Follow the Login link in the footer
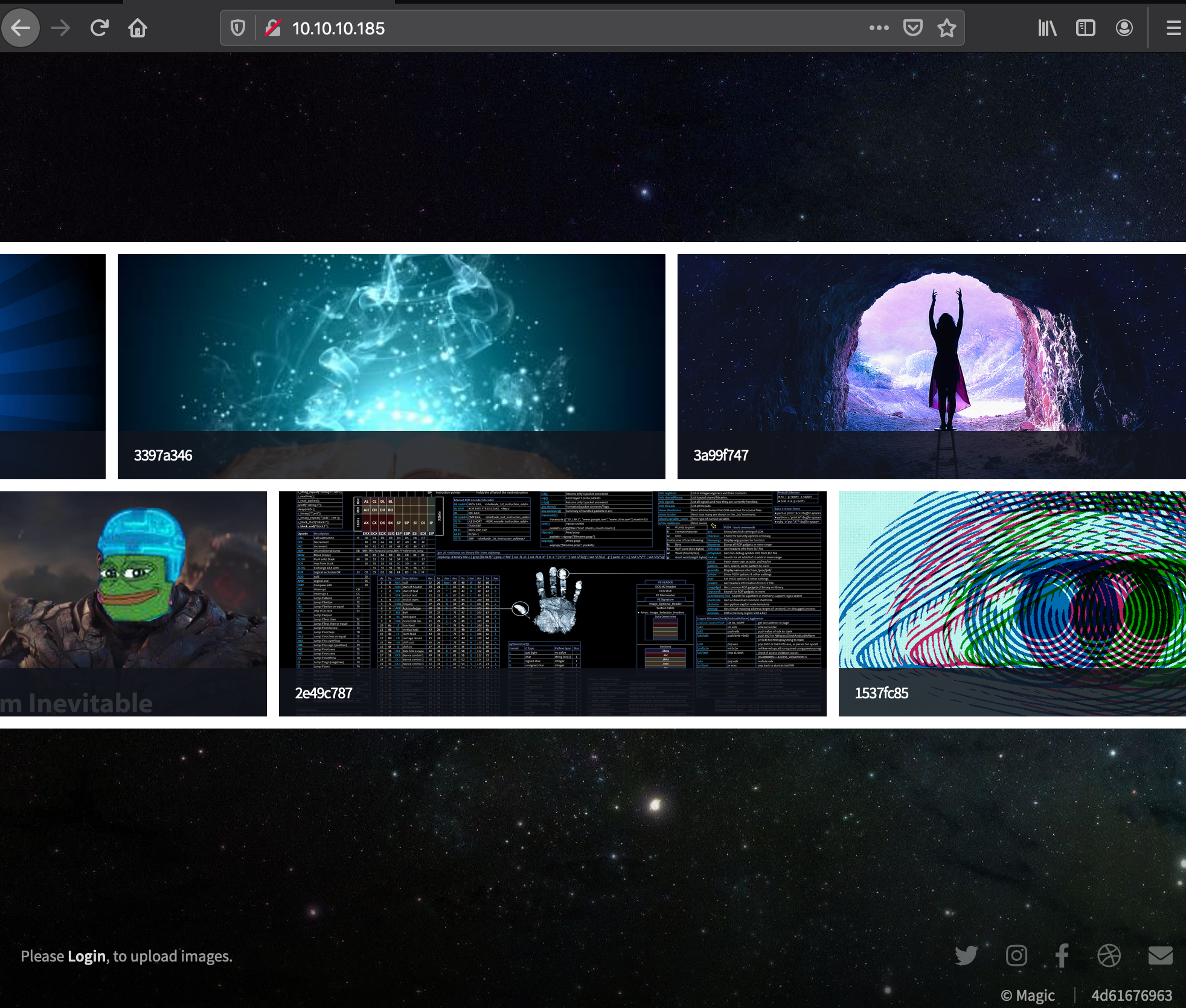 pos(87,956)
